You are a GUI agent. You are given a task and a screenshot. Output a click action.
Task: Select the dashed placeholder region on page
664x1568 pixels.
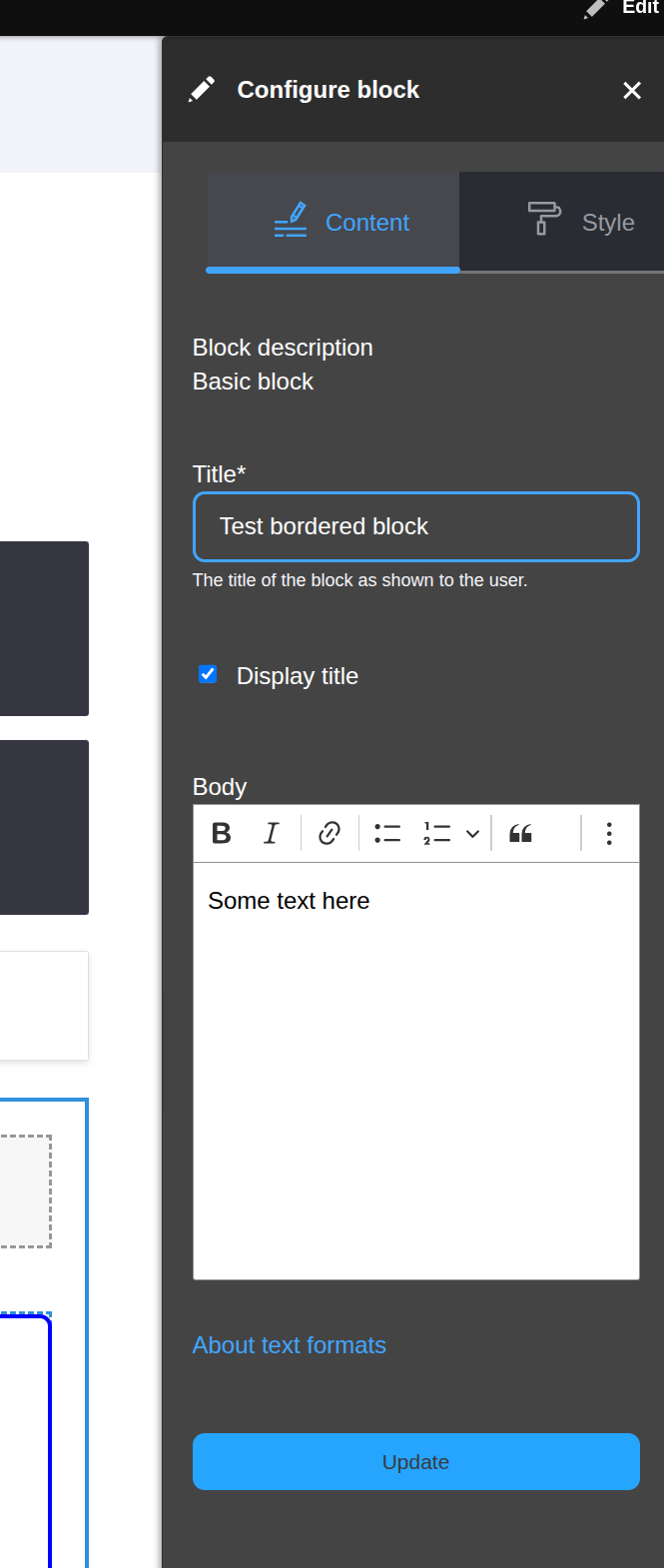[x=24, y=1190]
